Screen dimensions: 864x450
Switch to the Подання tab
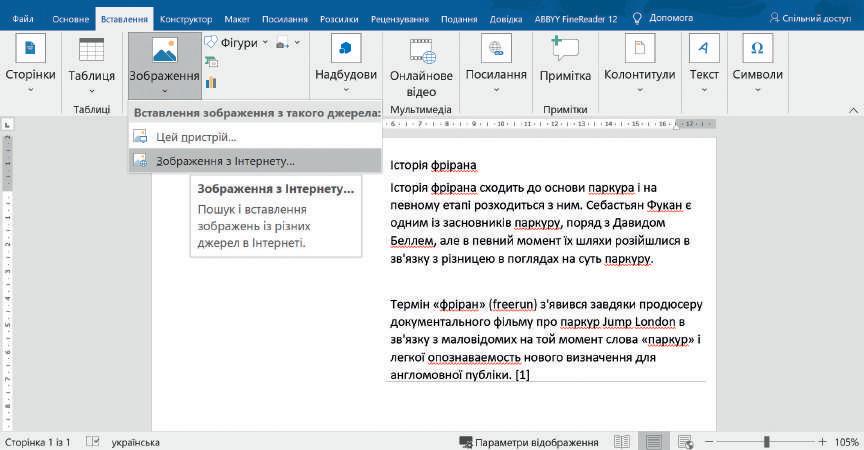tap(459, 19)
